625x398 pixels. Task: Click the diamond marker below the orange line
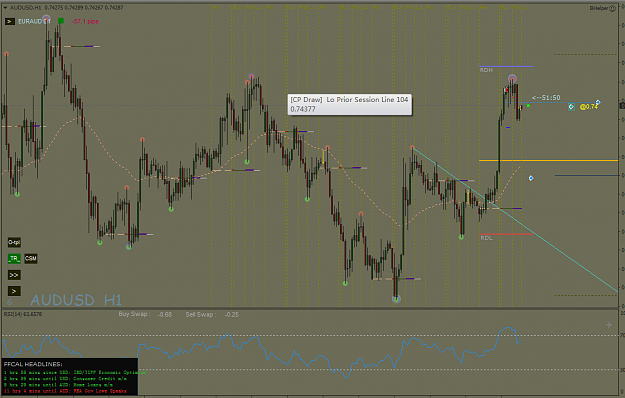click(531, 178)
